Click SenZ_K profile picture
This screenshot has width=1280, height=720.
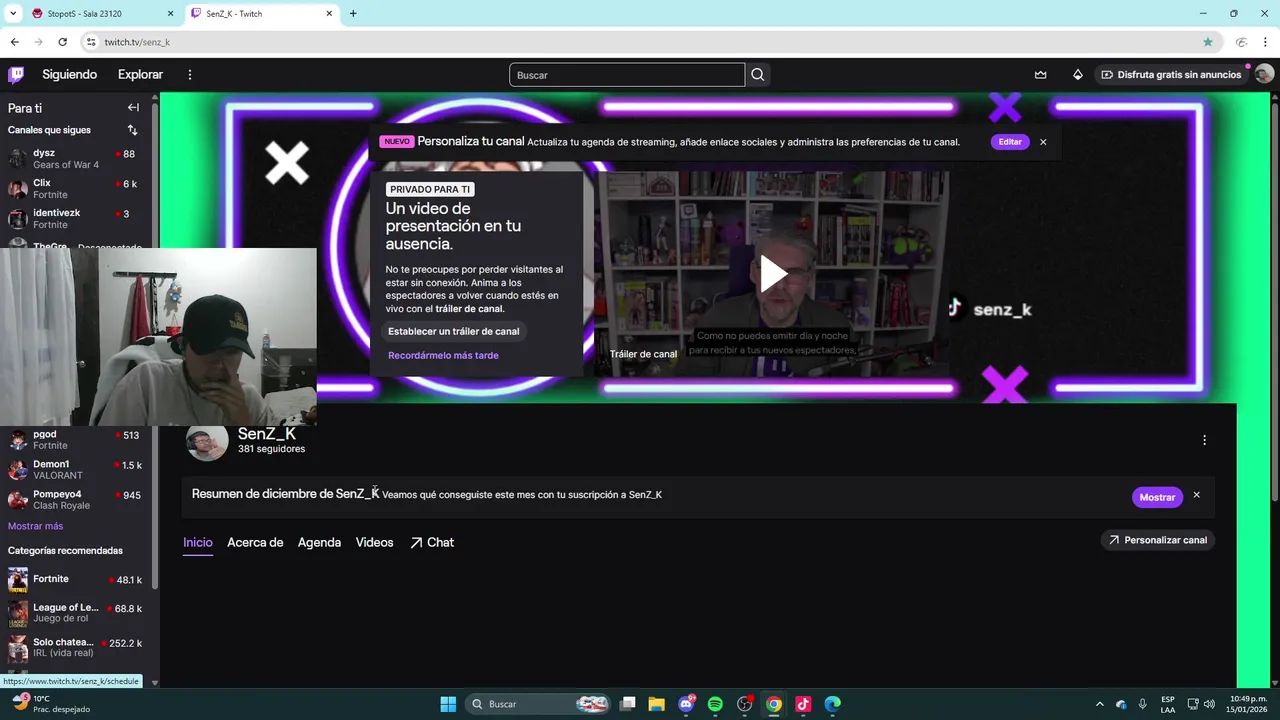pos(207,441)
